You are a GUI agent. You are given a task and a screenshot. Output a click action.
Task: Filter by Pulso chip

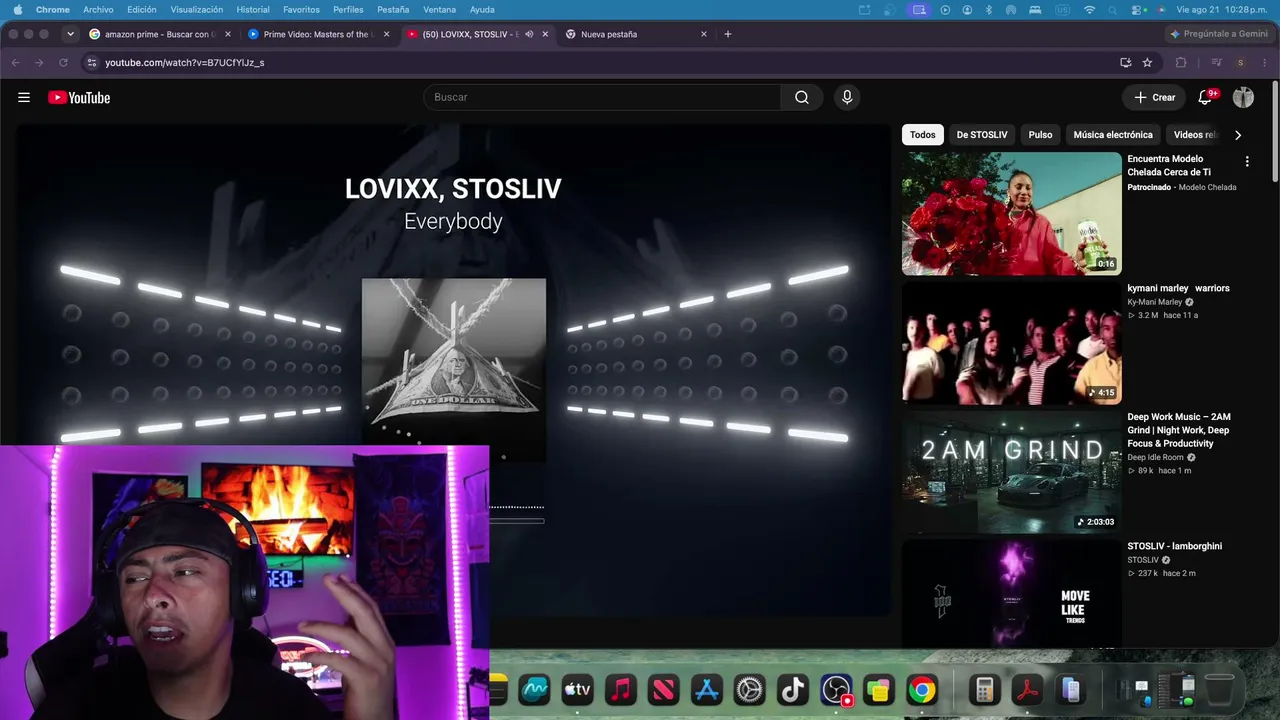pos(1040,135)
